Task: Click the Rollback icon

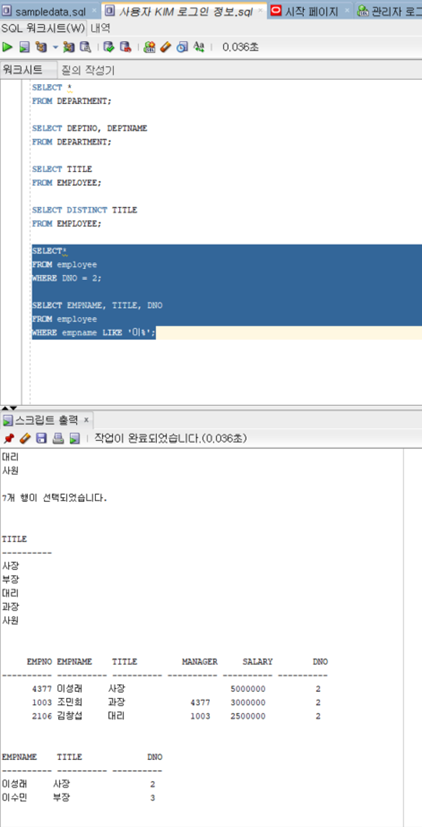Action: point(125,47)
